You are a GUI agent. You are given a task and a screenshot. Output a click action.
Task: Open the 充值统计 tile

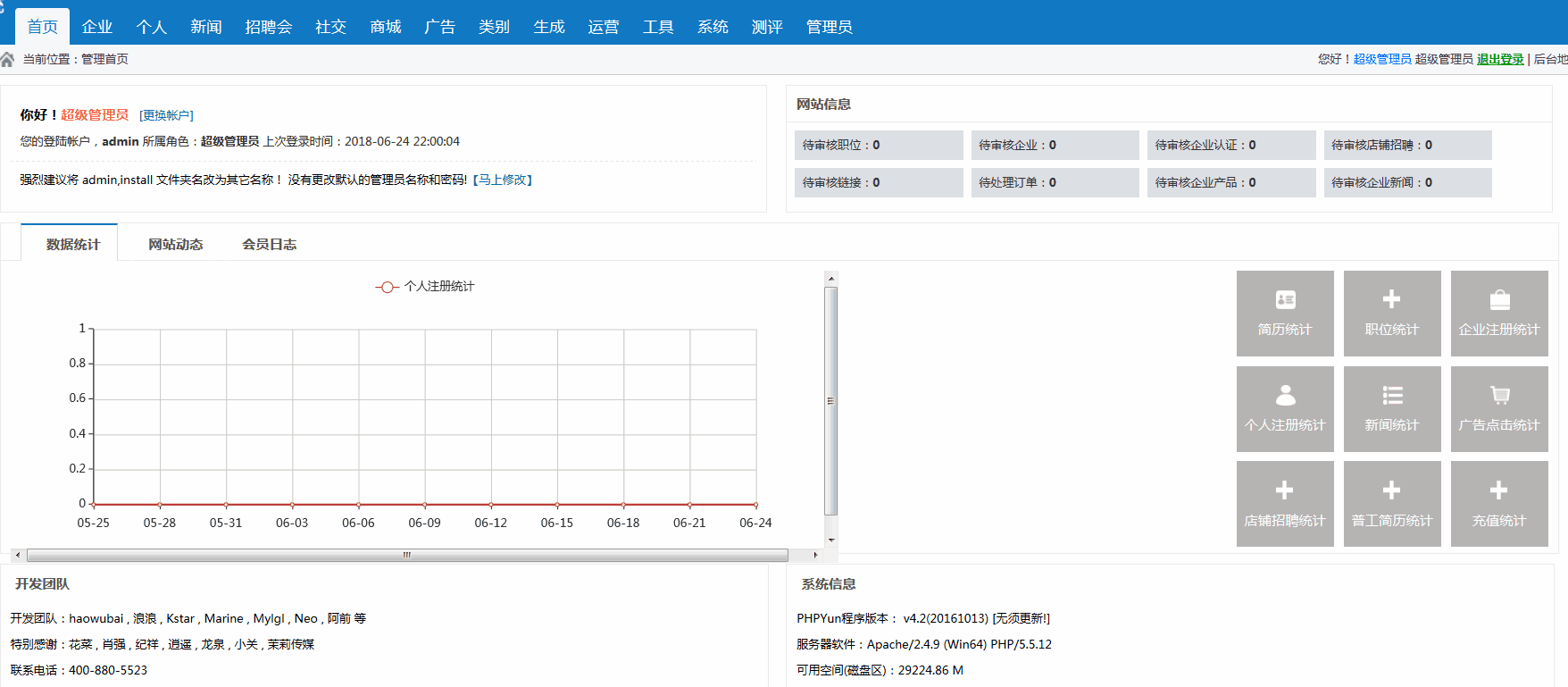1498,503
